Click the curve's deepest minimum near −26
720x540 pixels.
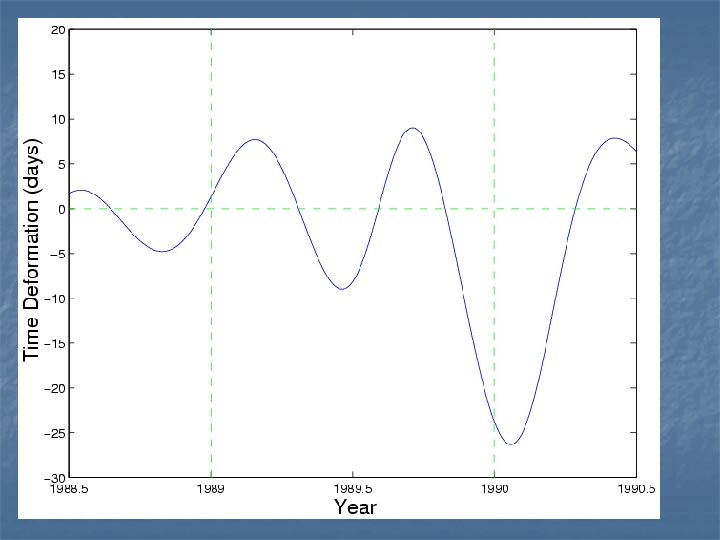tap(511, 444)
